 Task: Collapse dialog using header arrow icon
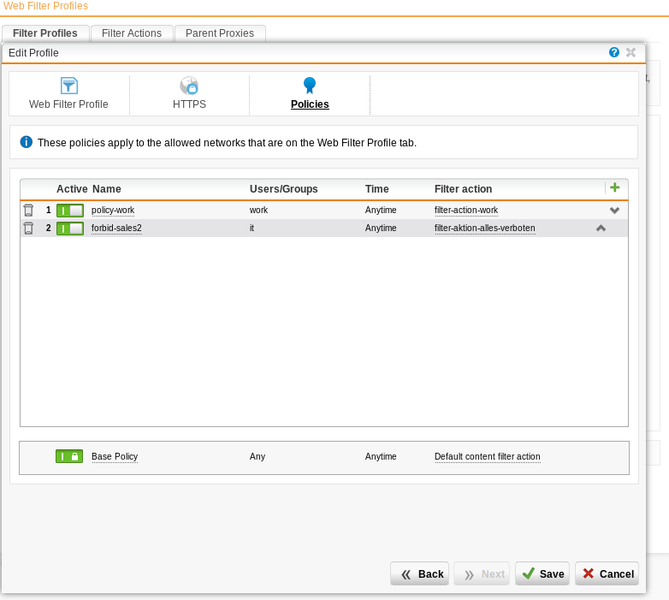click(629, 52)
